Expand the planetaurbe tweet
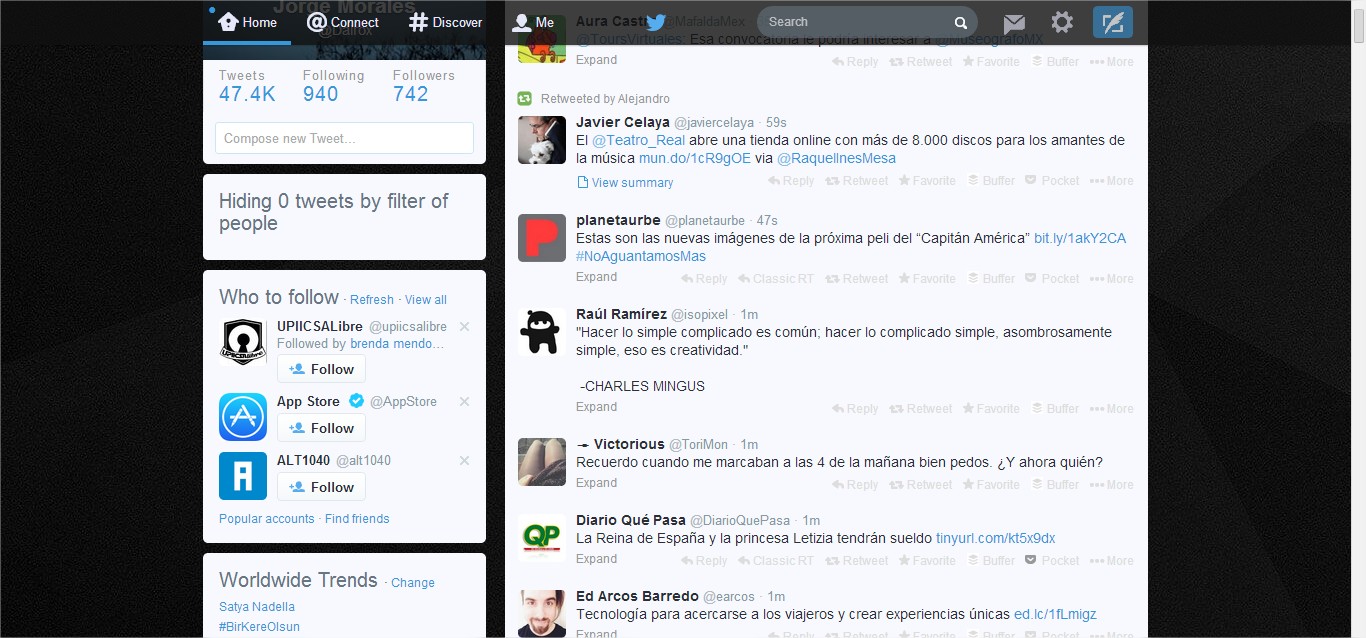Image resolution: width=1366 pixels, height=638 pixels. tap(596, 277)
